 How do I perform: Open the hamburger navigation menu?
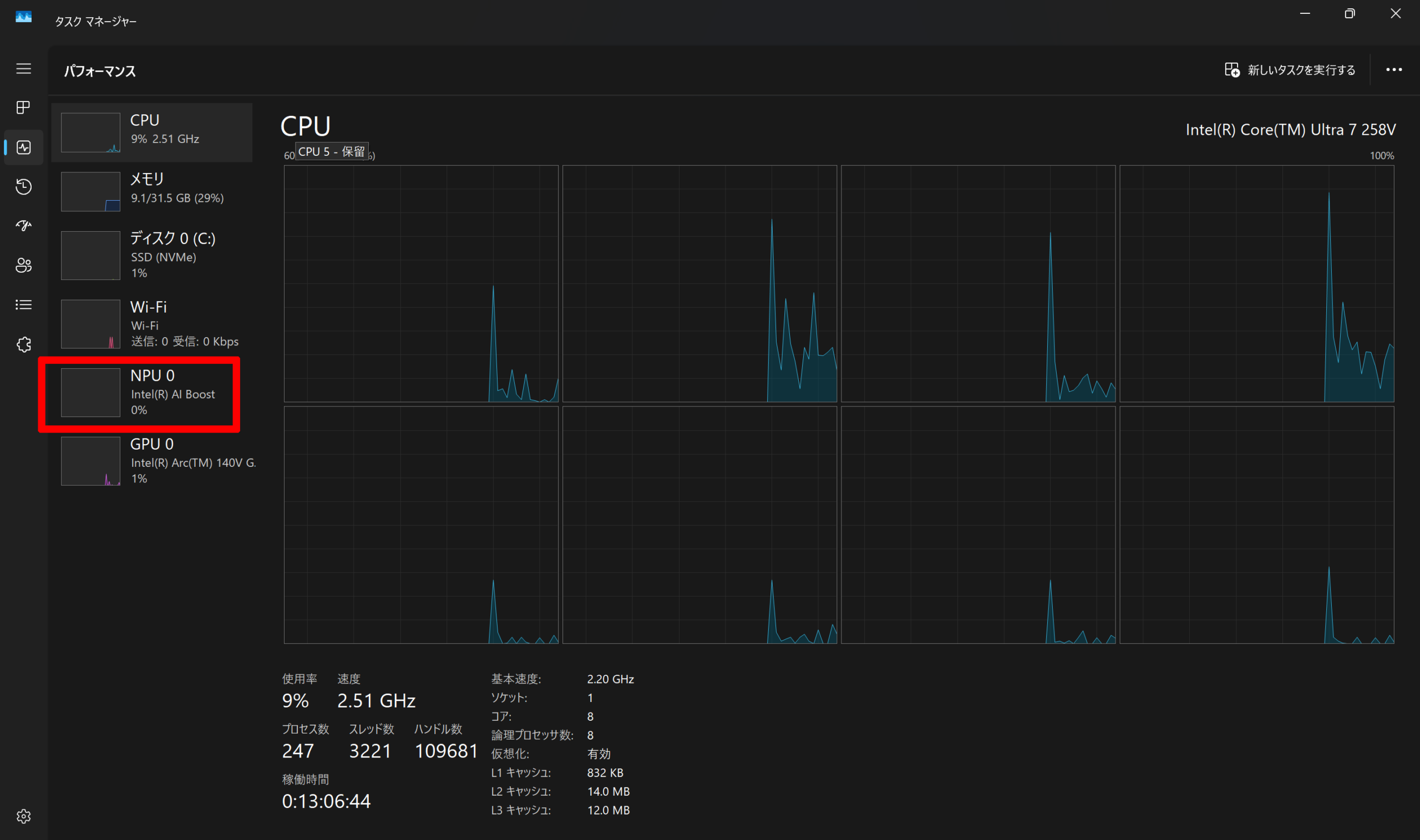(23, 69)
